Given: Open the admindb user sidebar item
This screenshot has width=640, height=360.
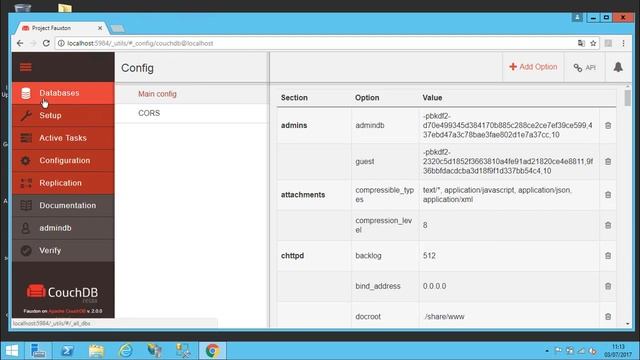Looking at the screenshot, I should (63, 228).
